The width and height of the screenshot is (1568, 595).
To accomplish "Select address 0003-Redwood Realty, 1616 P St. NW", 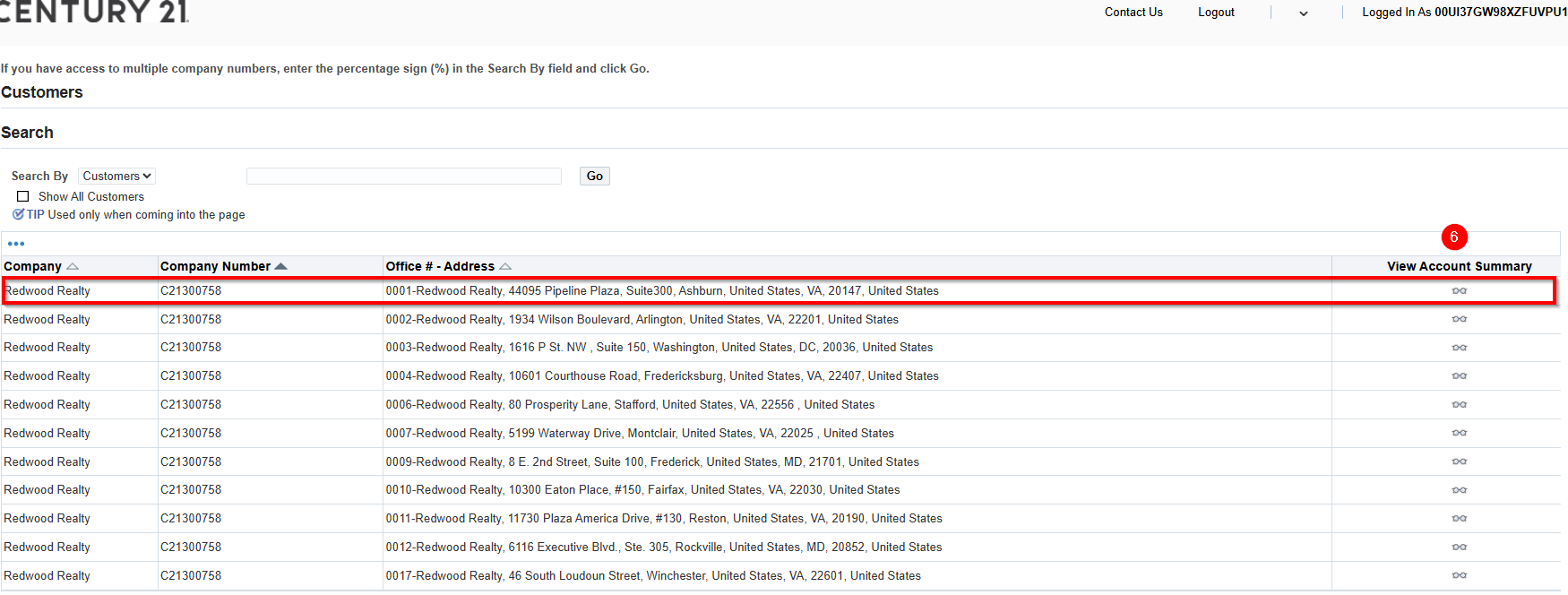I will tap(659, 348).
